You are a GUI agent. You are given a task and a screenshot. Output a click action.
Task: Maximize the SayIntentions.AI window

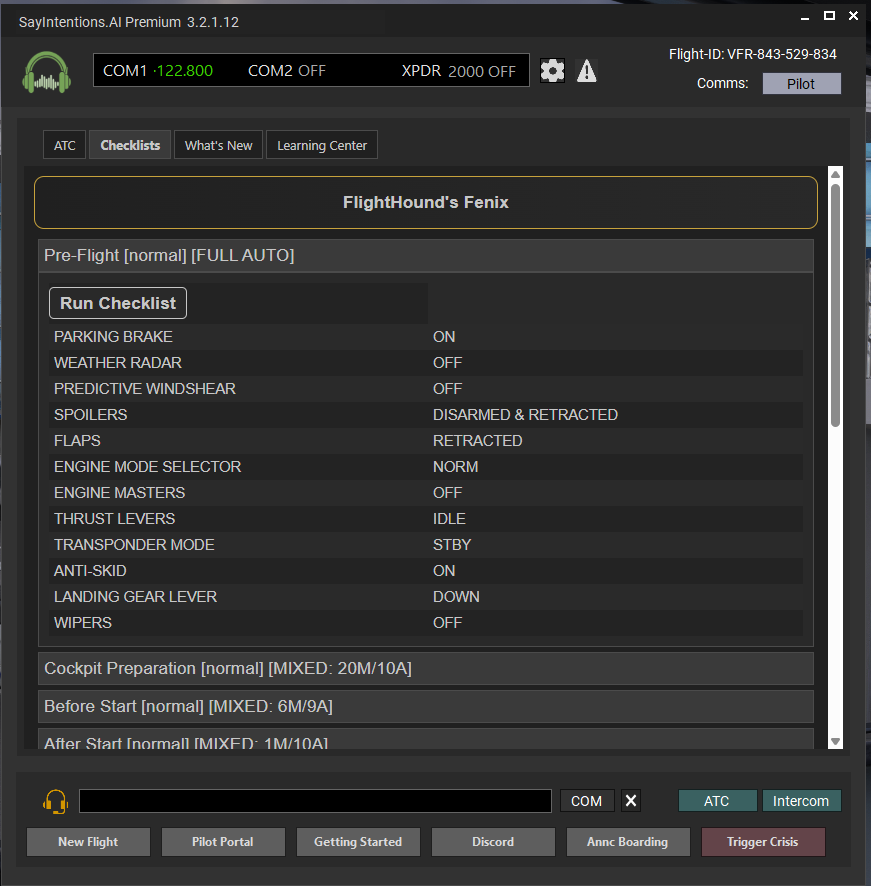point(829,16)
